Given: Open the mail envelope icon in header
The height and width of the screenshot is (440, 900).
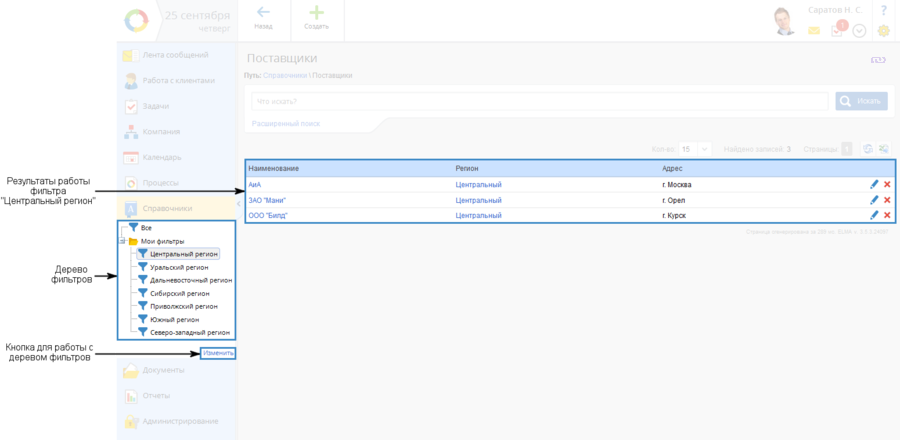Looking at the screenshot, I should pyautogui.click(x=814, y=31).
